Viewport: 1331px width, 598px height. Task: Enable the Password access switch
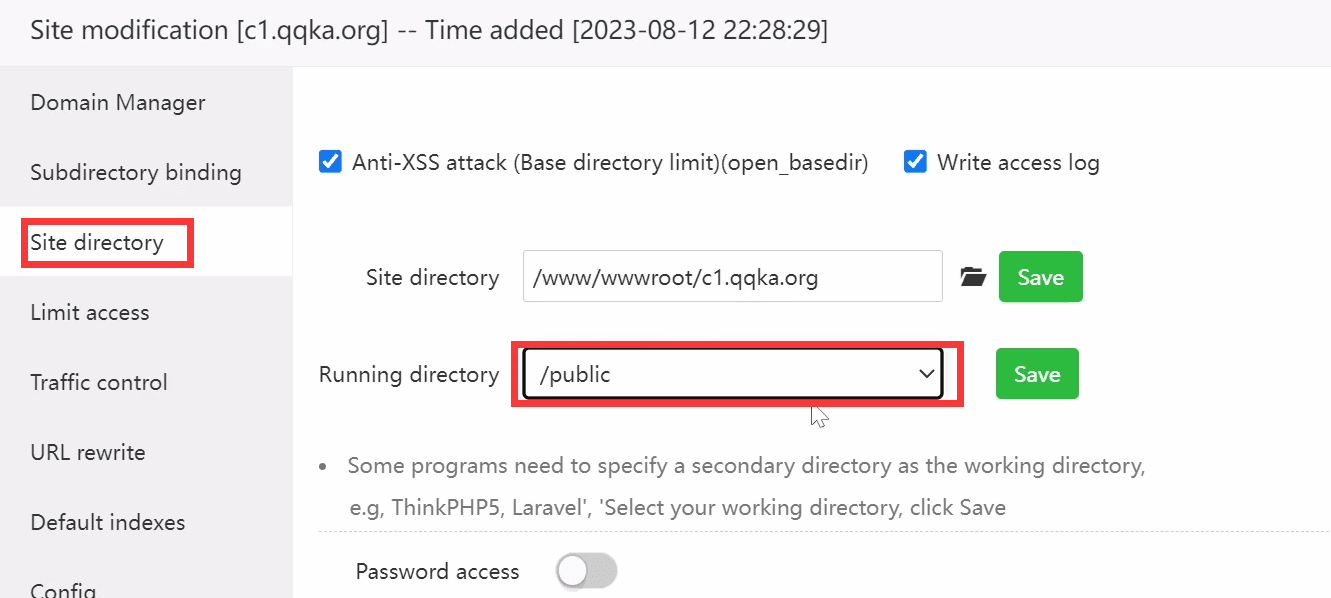pos(587,572)
